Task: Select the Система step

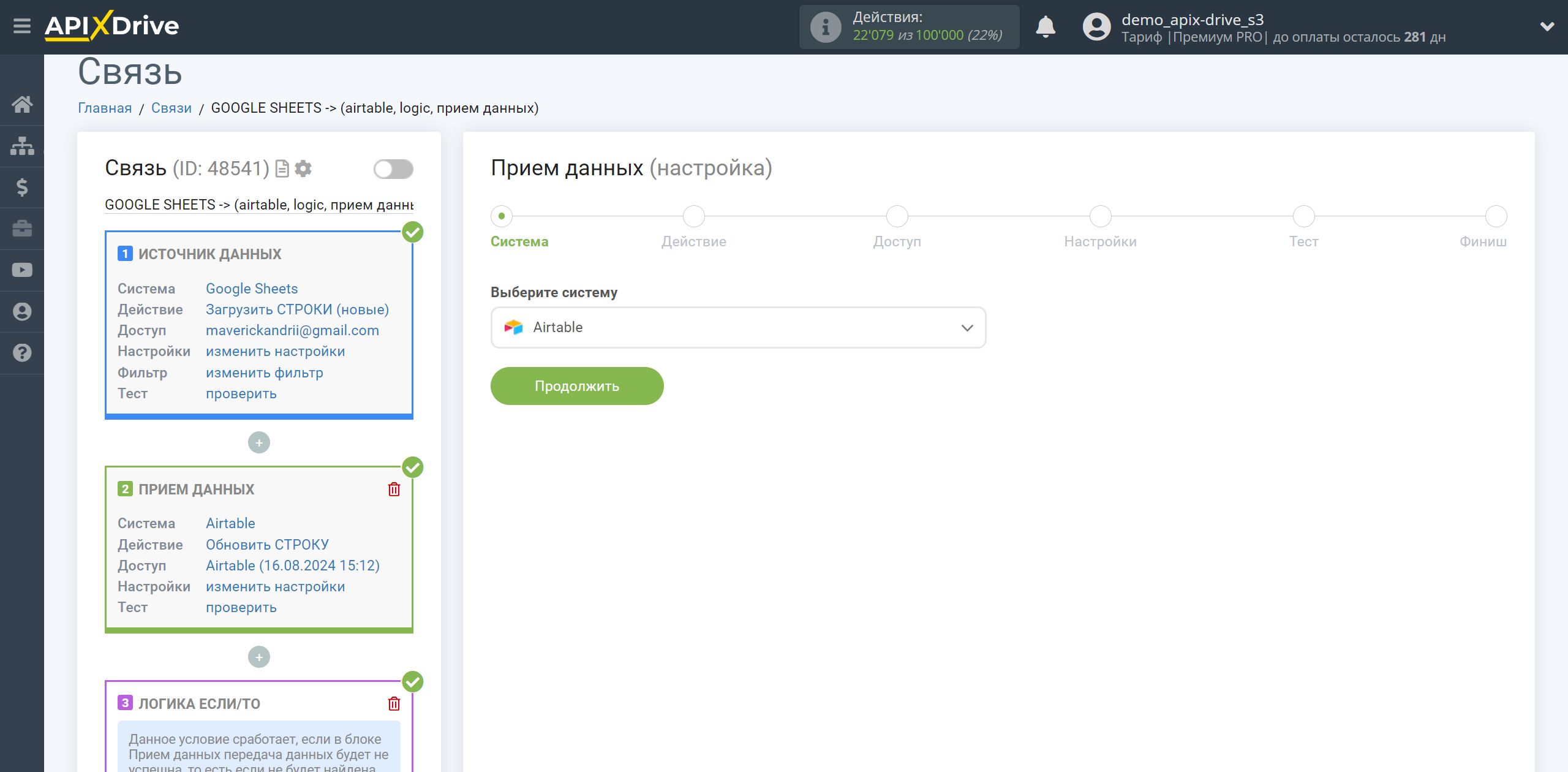Action: 502,216
